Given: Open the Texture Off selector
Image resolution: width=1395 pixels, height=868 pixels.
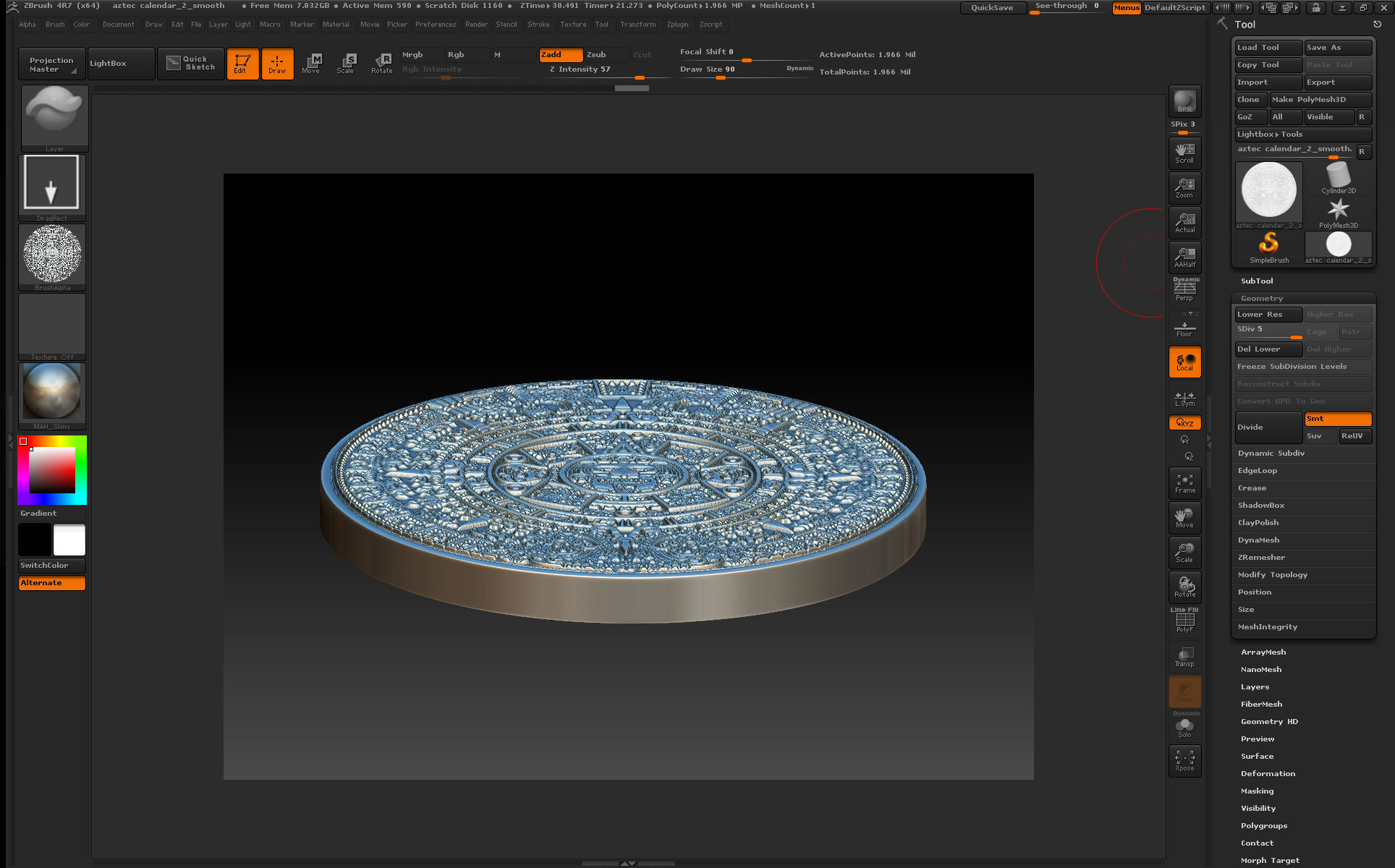Looking at the screenshot, I should pos(52,326).
